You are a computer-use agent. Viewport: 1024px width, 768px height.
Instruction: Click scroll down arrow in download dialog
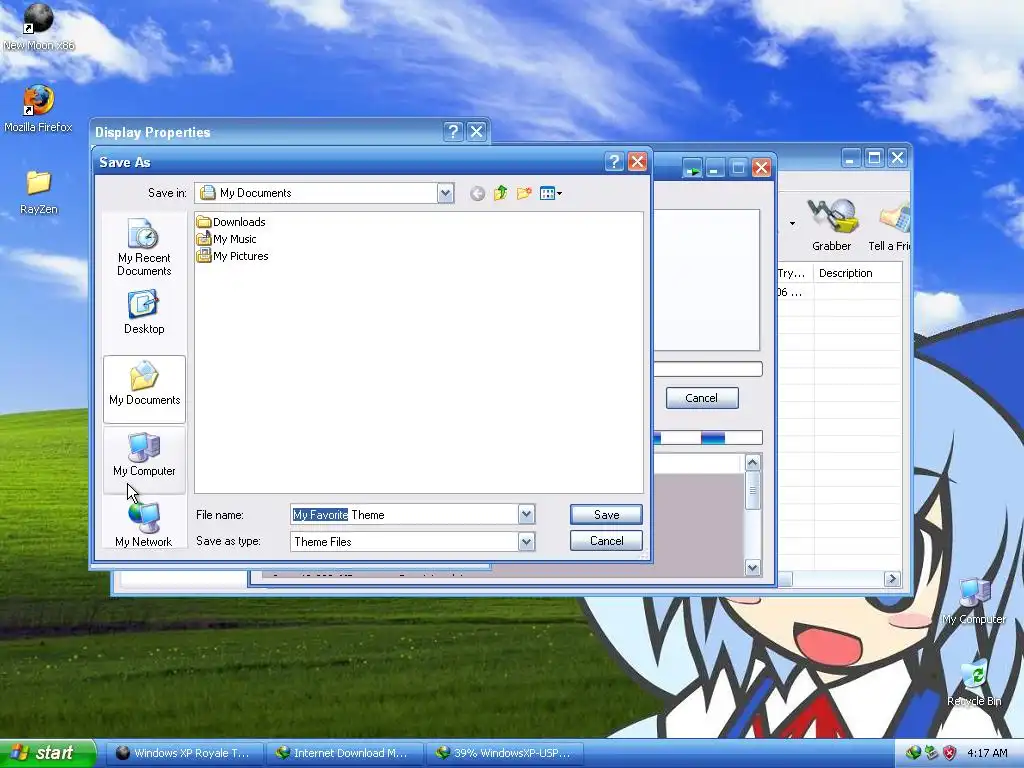coord(752,568)
